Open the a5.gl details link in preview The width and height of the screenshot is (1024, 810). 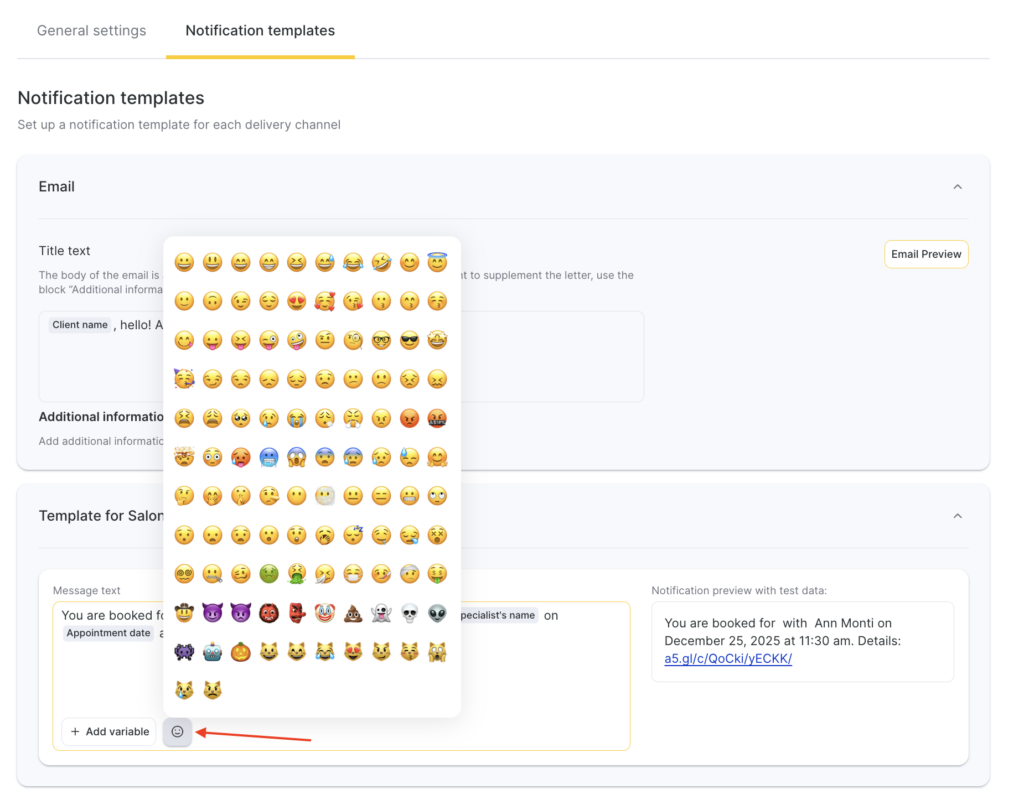click(x=727, y=659)
